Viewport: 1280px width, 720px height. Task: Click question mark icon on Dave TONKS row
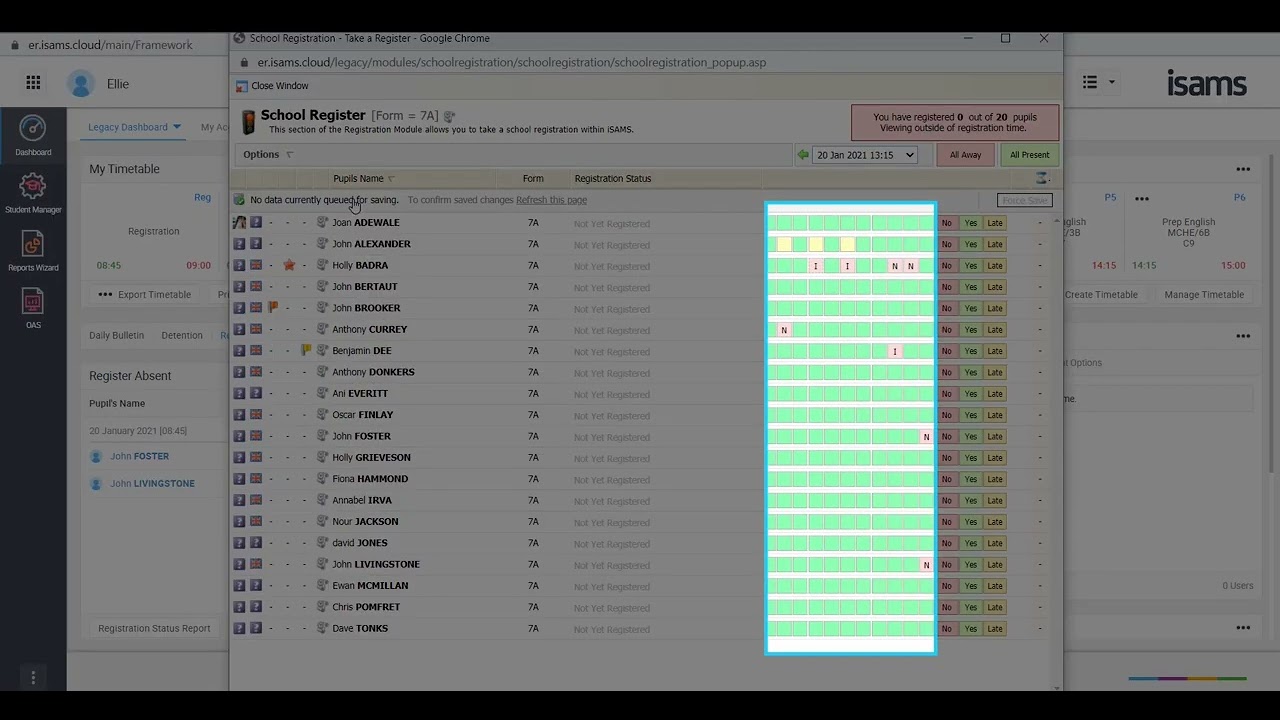(x=239, y=629)
